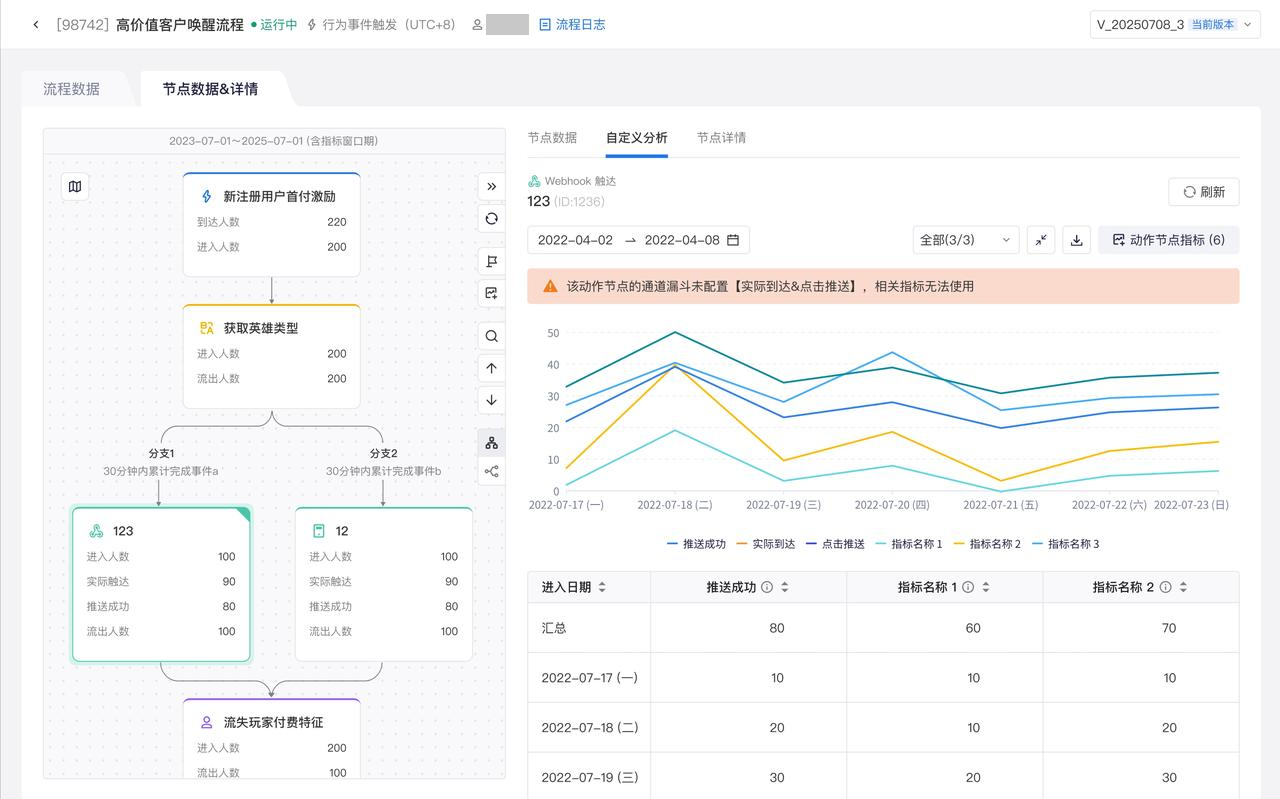Collapse the canvas panel with double-chevron
The width and height of the screenshot is (1280, 799).
(491, 187)
